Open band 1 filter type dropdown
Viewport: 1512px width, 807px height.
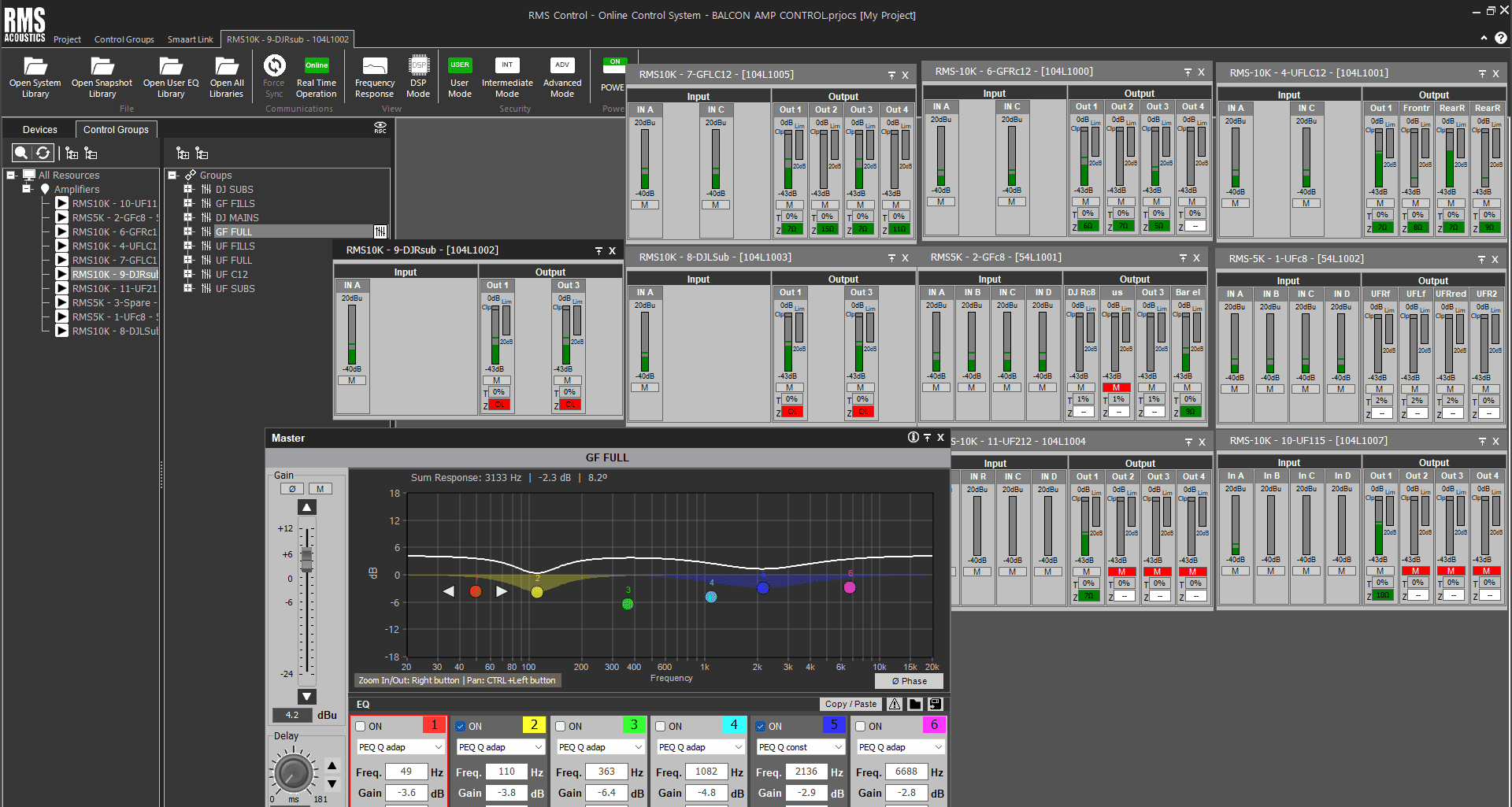tap(401, 747)
